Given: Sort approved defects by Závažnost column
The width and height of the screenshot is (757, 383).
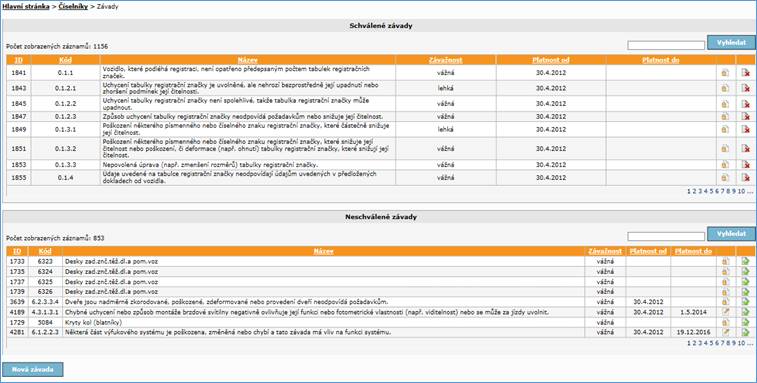Looking at the screenshot, I should [445, 60].
